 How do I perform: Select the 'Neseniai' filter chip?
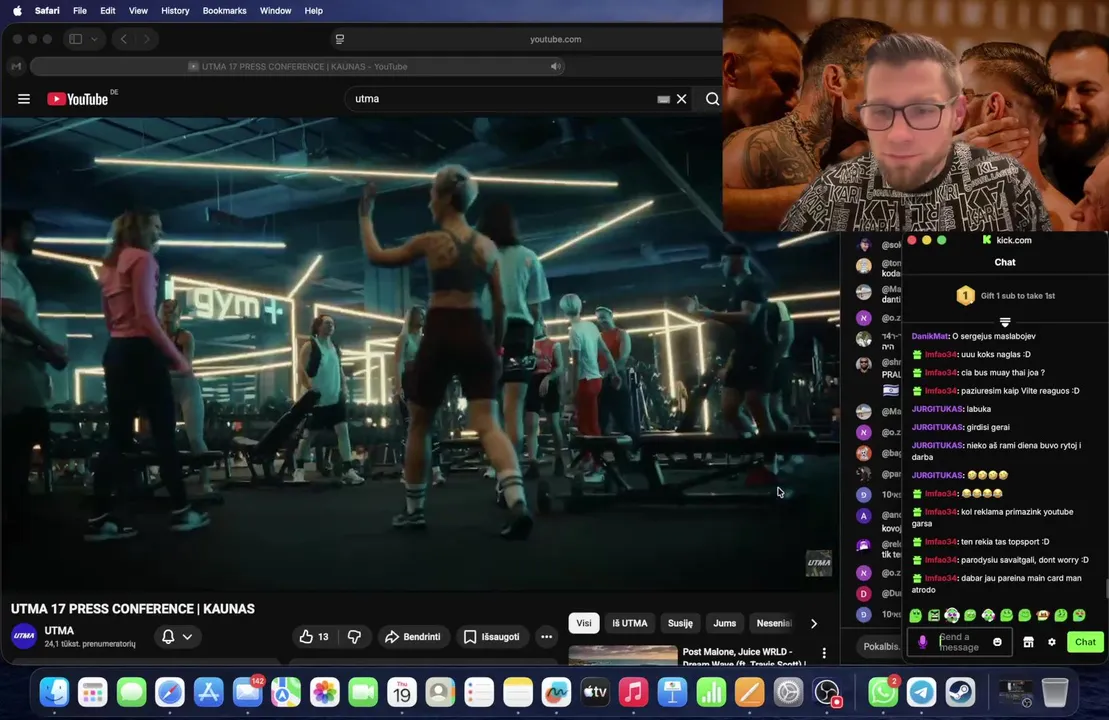coord(774,623)
